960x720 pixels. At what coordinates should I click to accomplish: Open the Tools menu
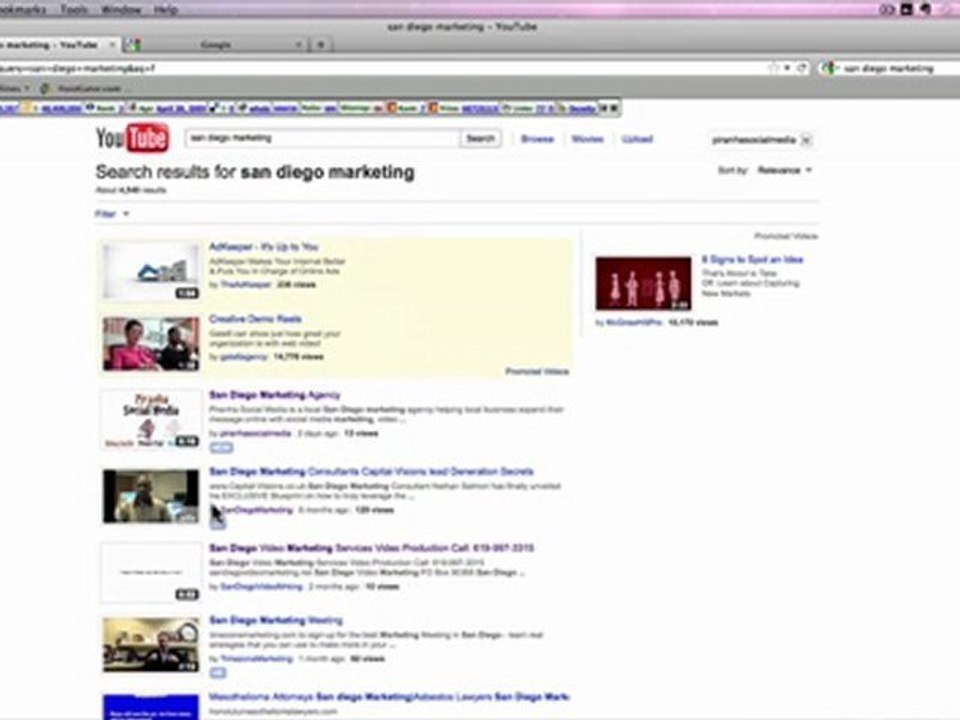pos(73,9)
